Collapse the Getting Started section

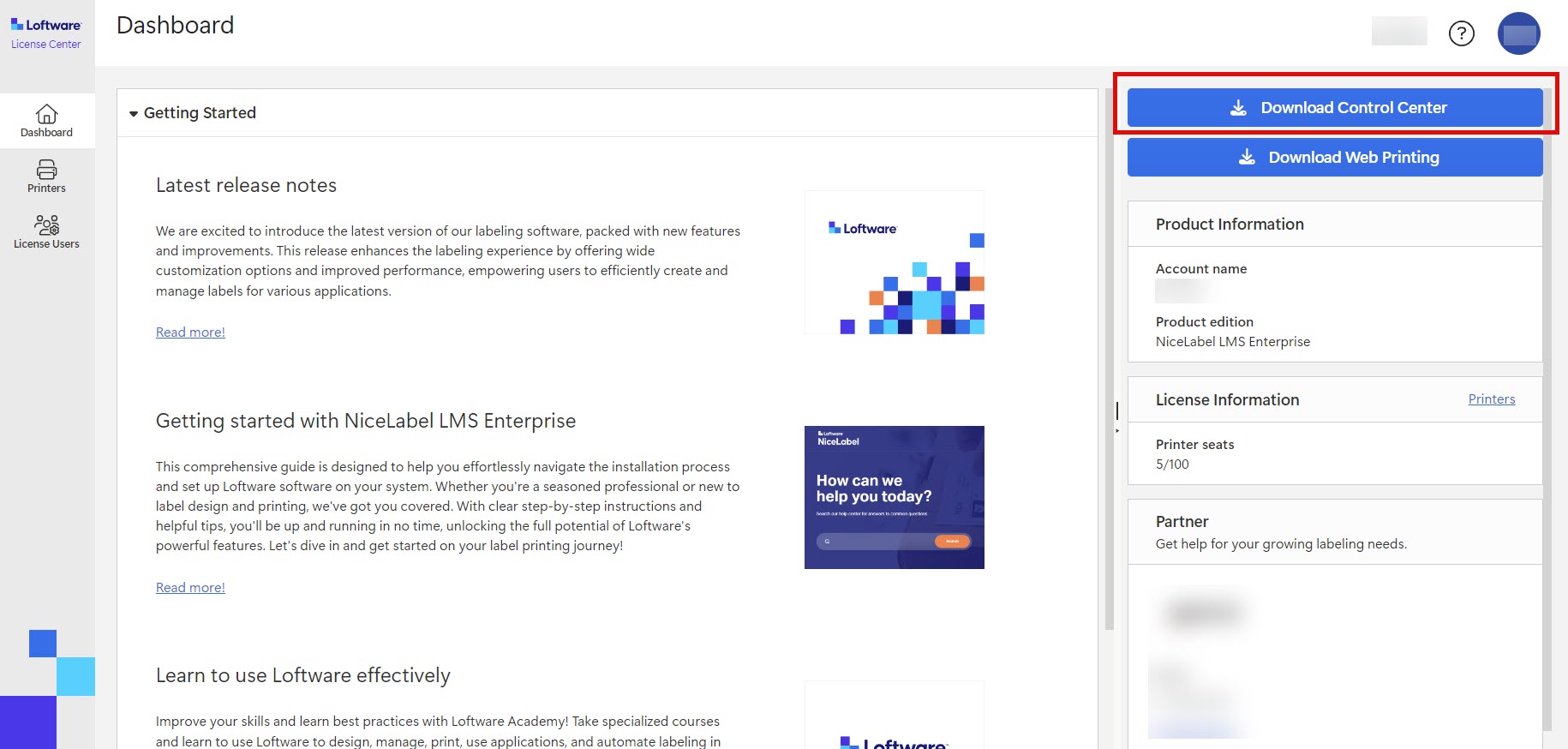pos(134,113)
